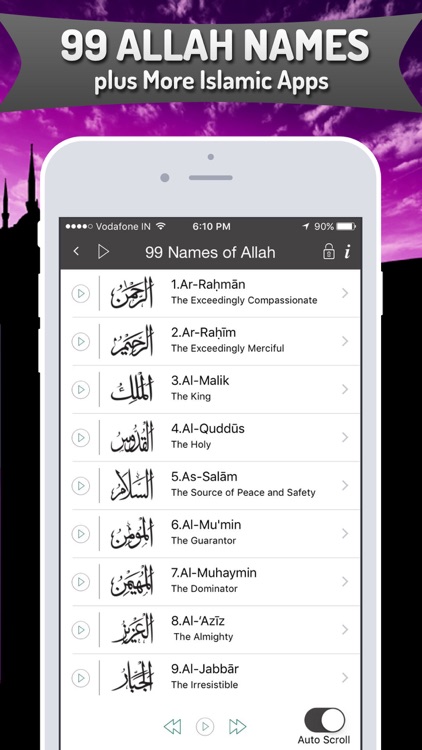Play audio for Al-Quddūs
The height and width of the screenshot is (750, 422).
pos(81,438)
